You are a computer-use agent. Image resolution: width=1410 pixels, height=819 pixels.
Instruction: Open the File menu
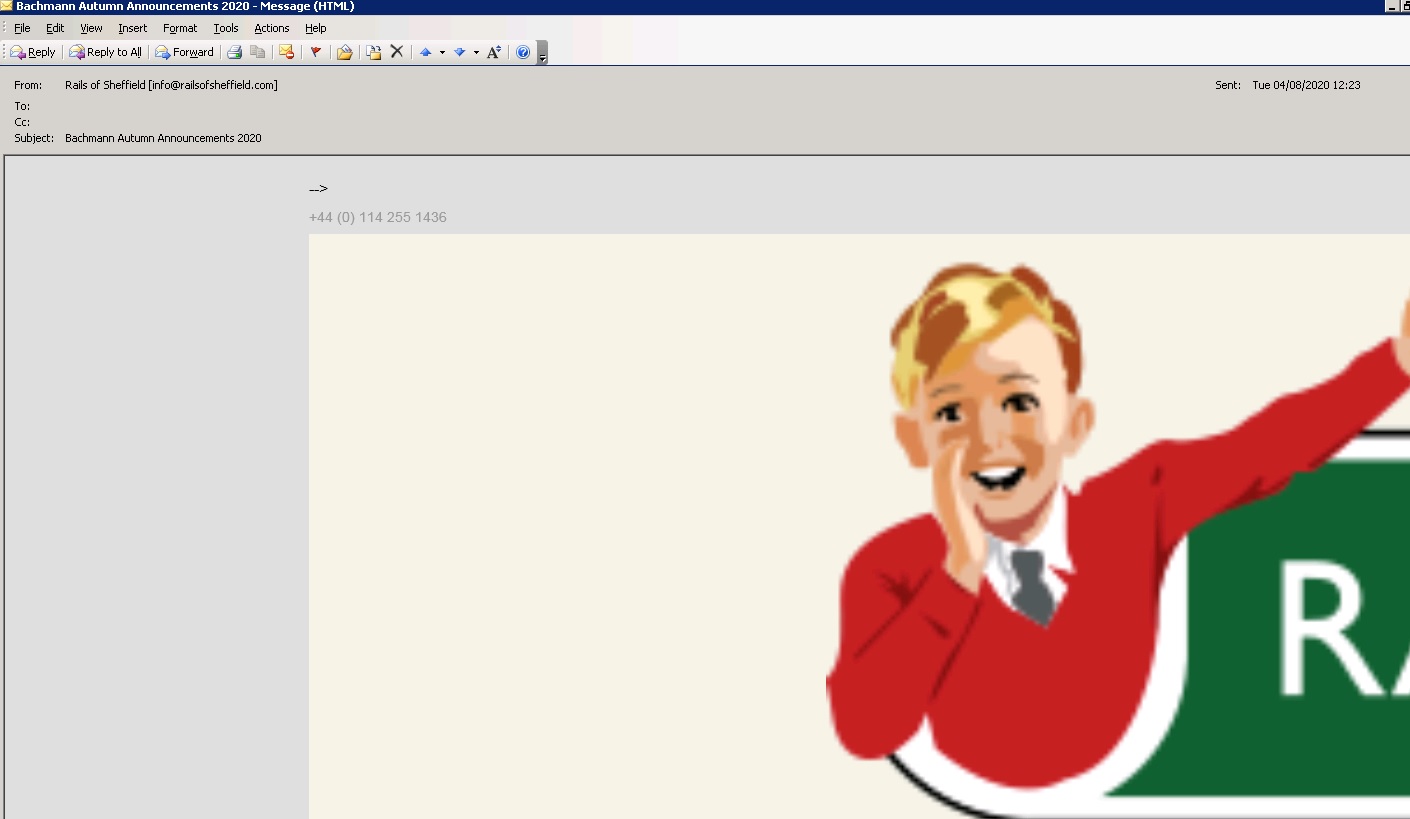click(22, 28)
